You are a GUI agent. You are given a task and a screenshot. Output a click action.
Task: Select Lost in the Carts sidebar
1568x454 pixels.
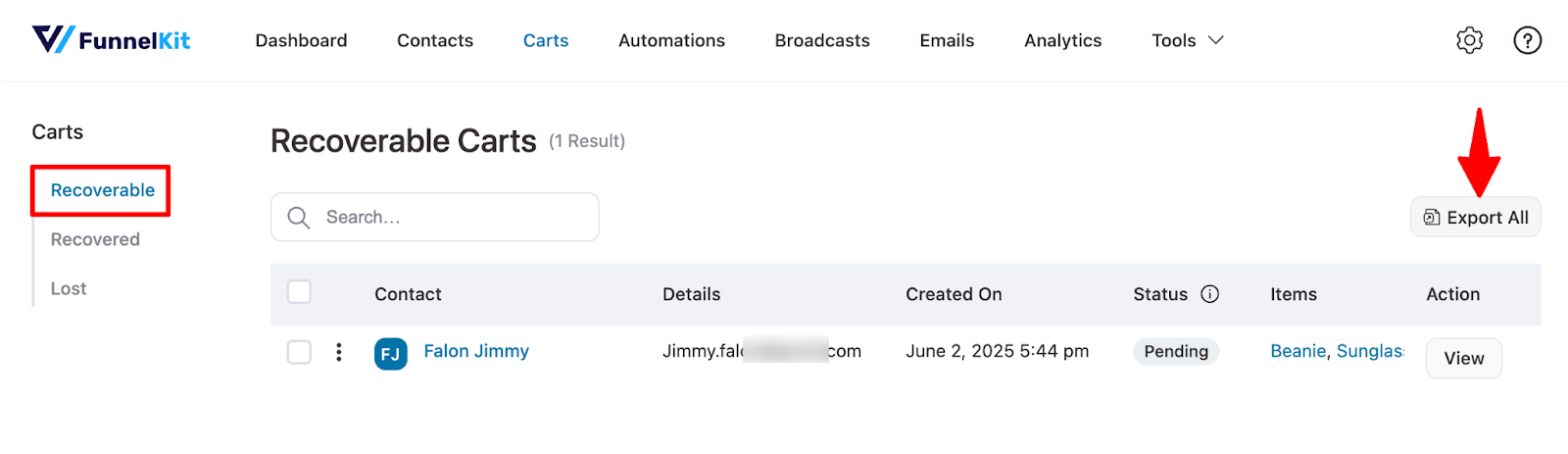[x=69, y=288]
